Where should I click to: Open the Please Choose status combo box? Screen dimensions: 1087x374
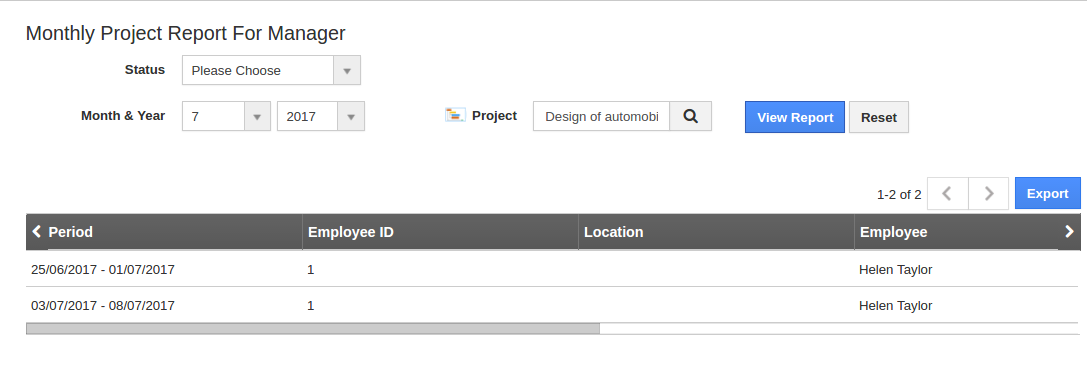[x=271, y=71]
